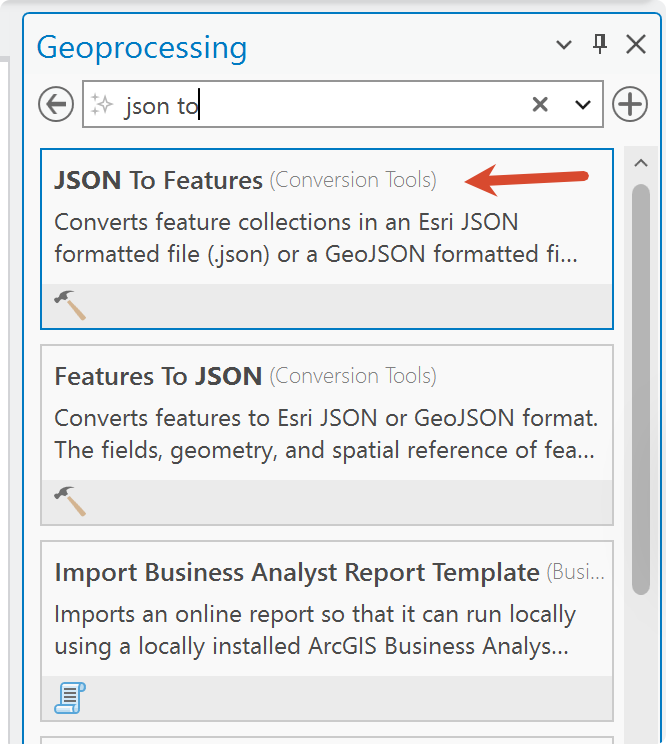Viewport: 666px width, 744px height.
Task: Open the JSON To Features tool
Action: [x=327, y=239]
